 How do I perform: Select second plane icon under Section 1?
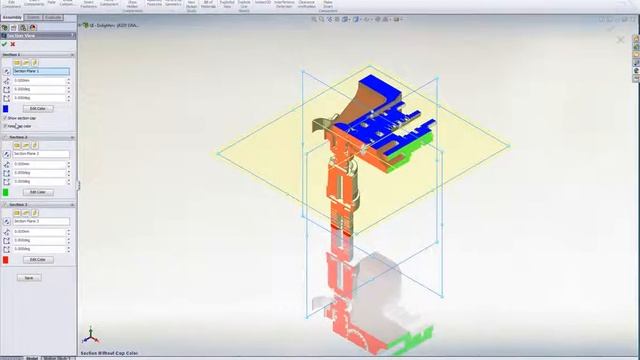click(26, 63)
